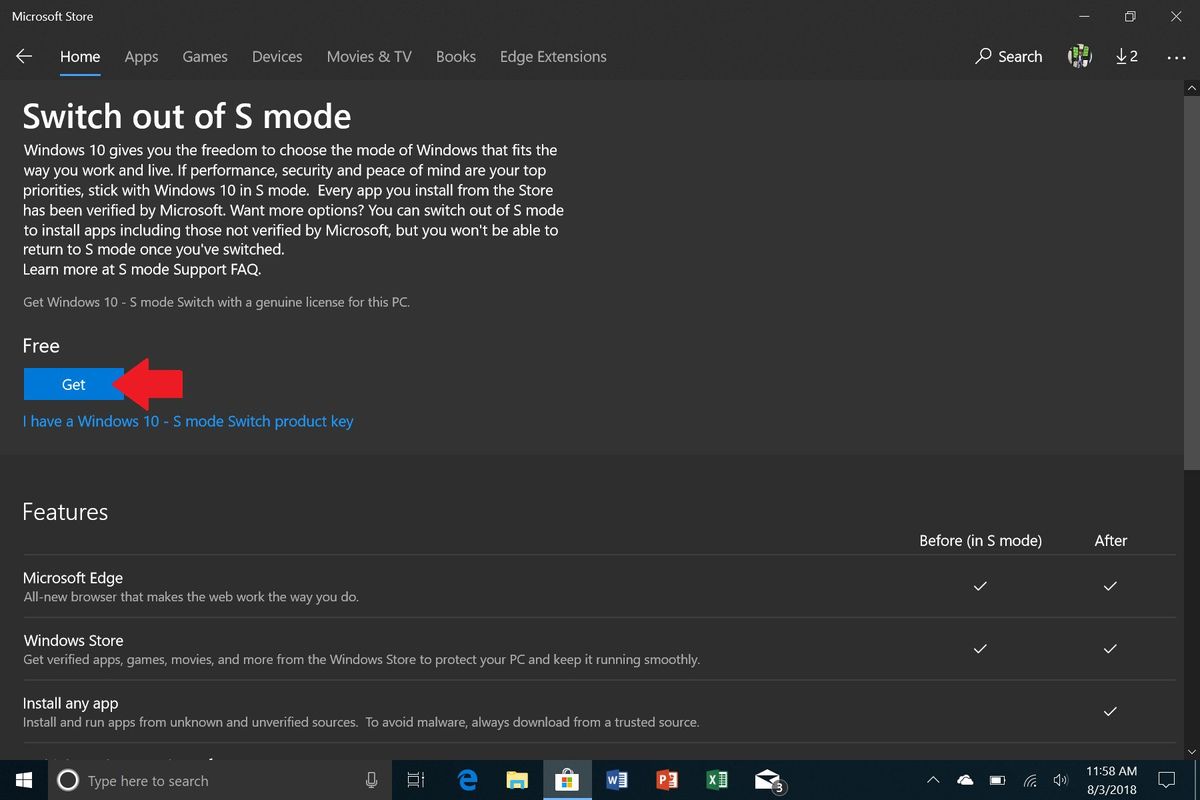Open the See more ellipsis menu
Viewport: 1200px width, 800px height.
point(1177,57)
